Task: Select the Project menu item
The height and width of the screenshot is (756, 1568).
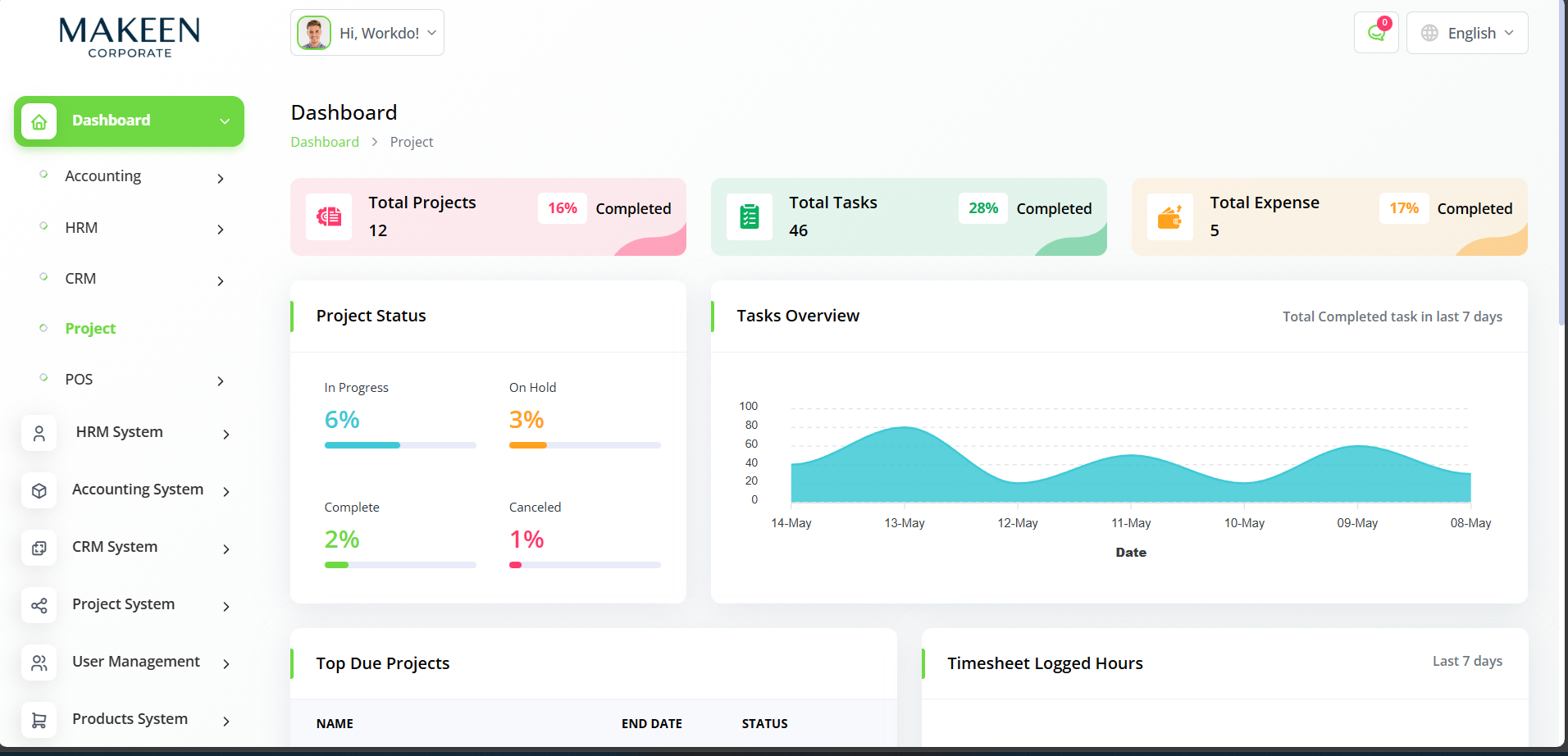Action: pos(90,329)
